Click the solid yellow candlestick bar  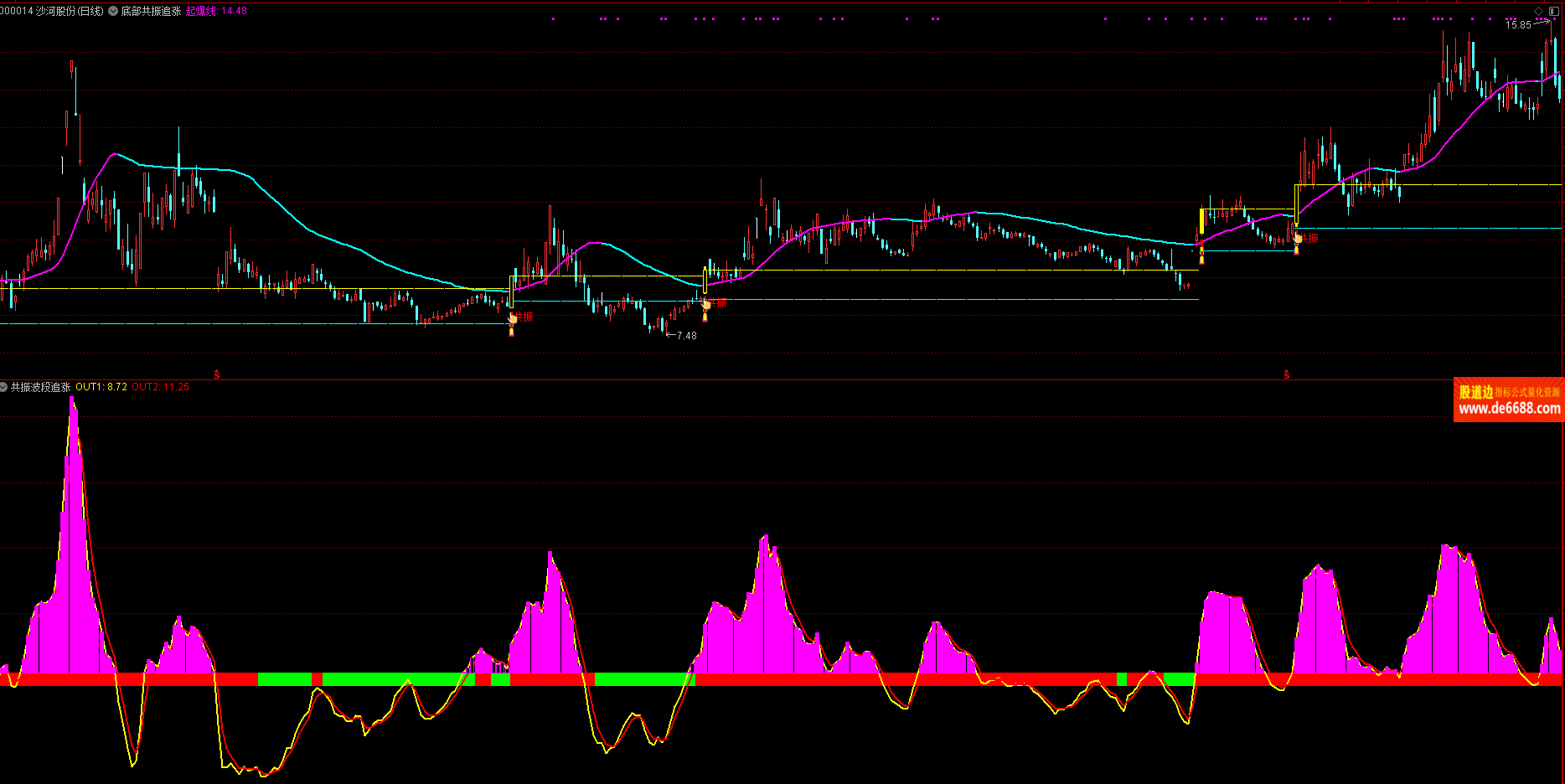(x=1201, y=221)
